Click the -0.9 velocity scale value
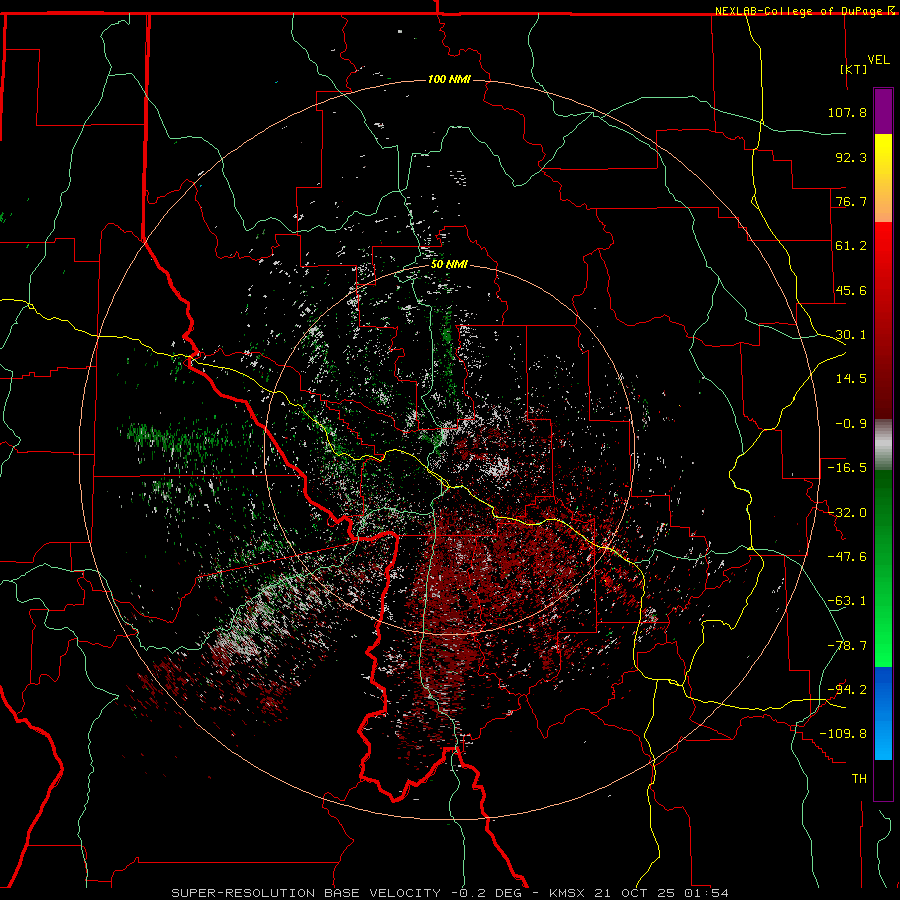Image resolution: width=900 pixels, height=900 pixels. tap(851, 424)
